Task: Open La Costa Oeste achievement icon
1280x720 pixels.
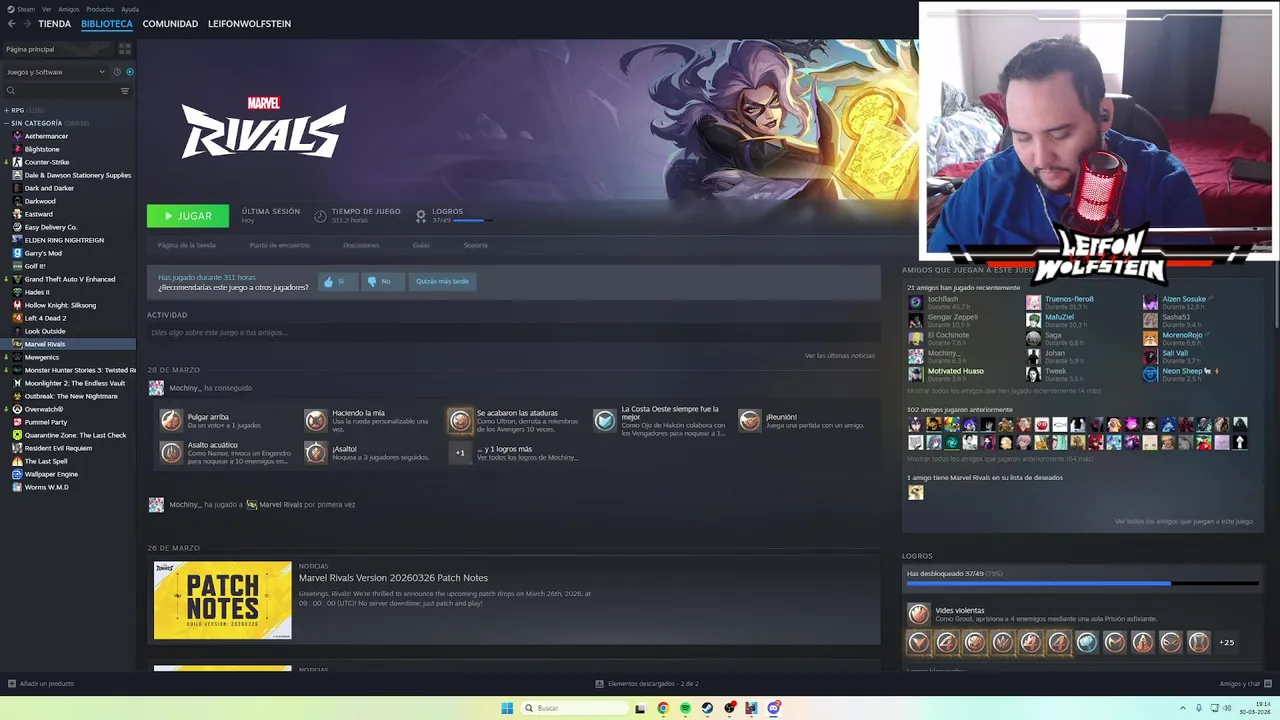Action: 605,421
